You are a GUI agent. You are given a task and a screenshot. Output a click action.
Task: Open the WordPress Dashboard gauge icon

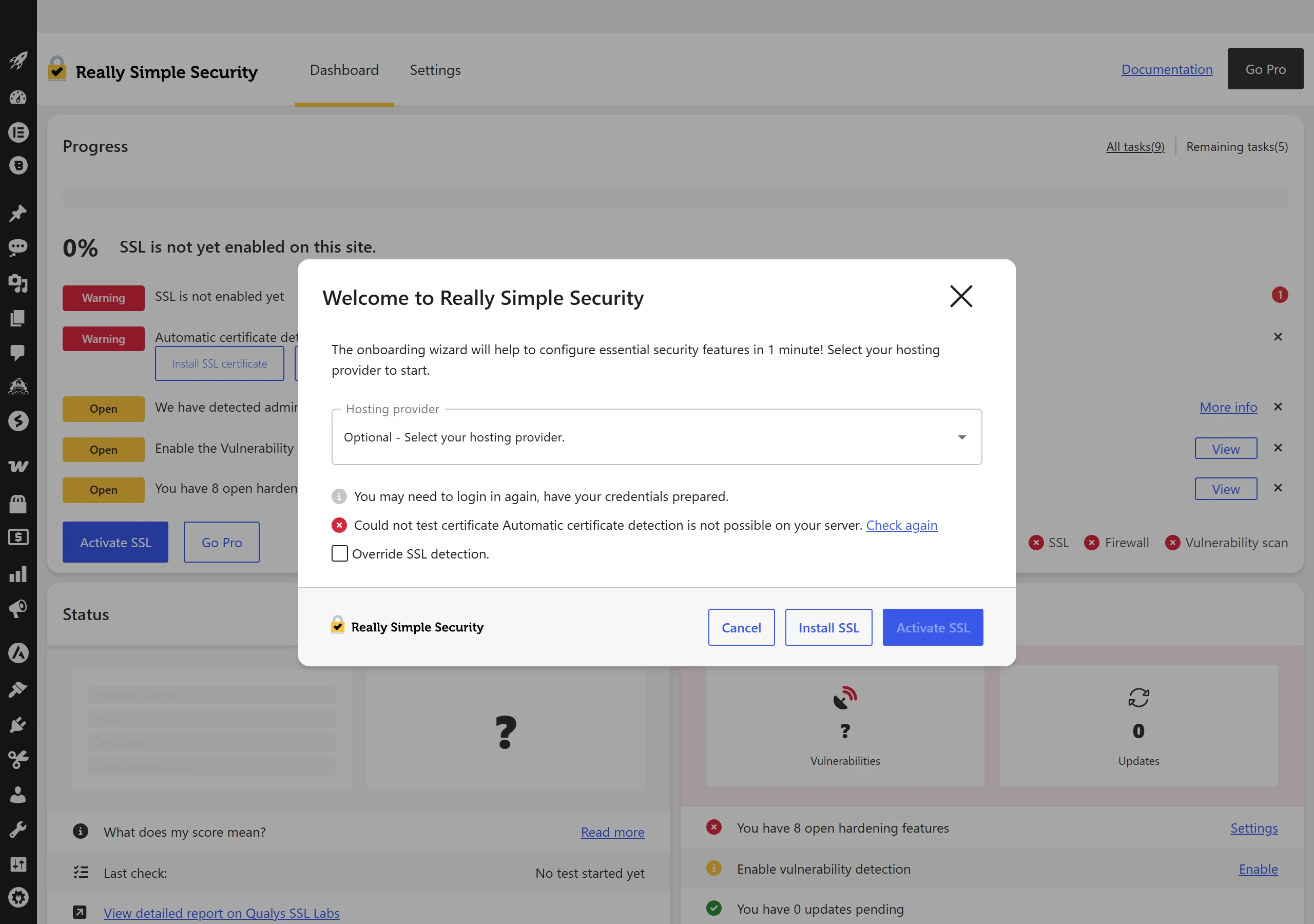pos(18,98)
